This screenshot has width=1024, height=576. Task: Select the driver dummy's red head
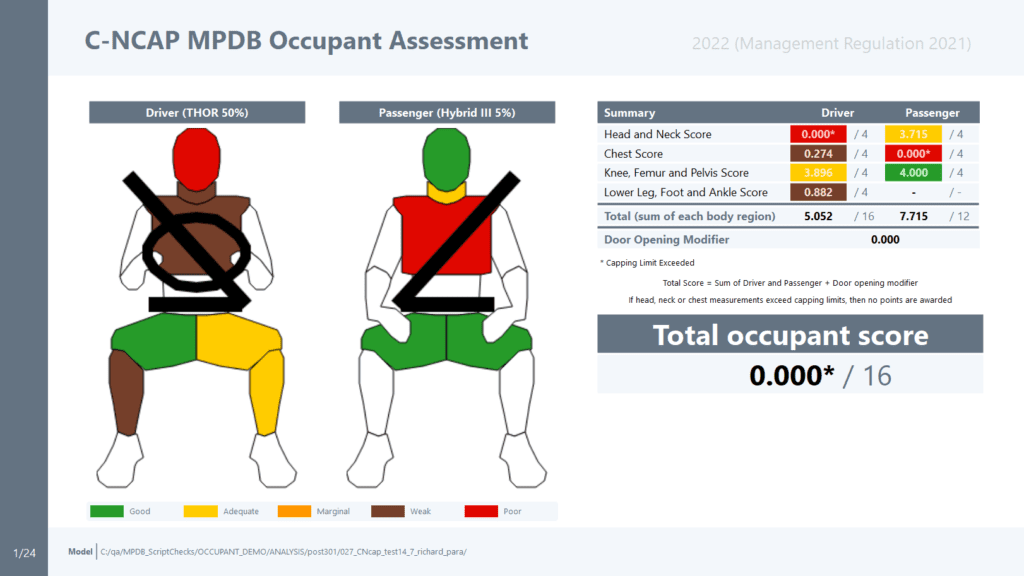pos(197,159)
